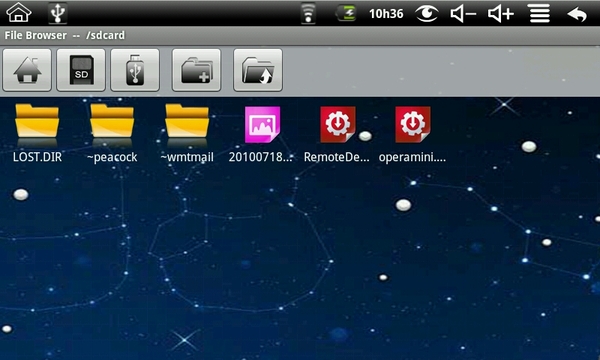600x360 pixels.
Task: Tap the 10h36 clock
Action: 386,14
